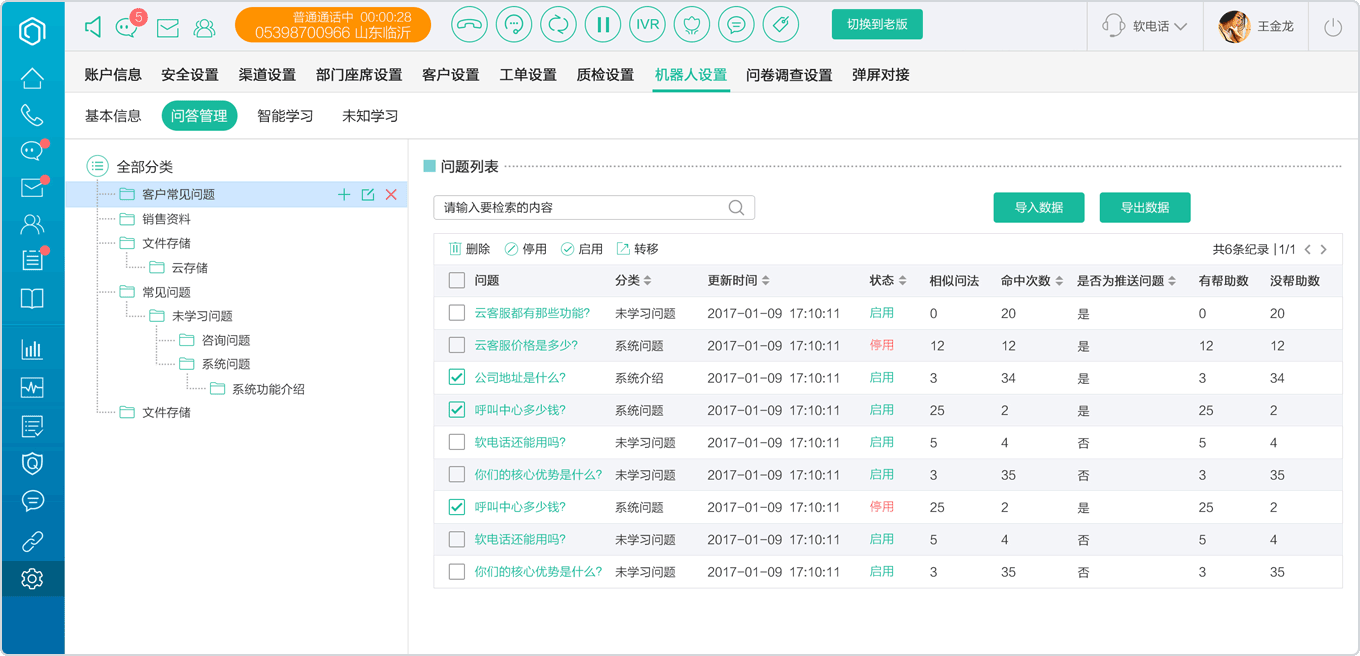This screenshot has width=1360, height=656.
Task: Open the 智能学习 sub-tab
Action: pos(285,116)
